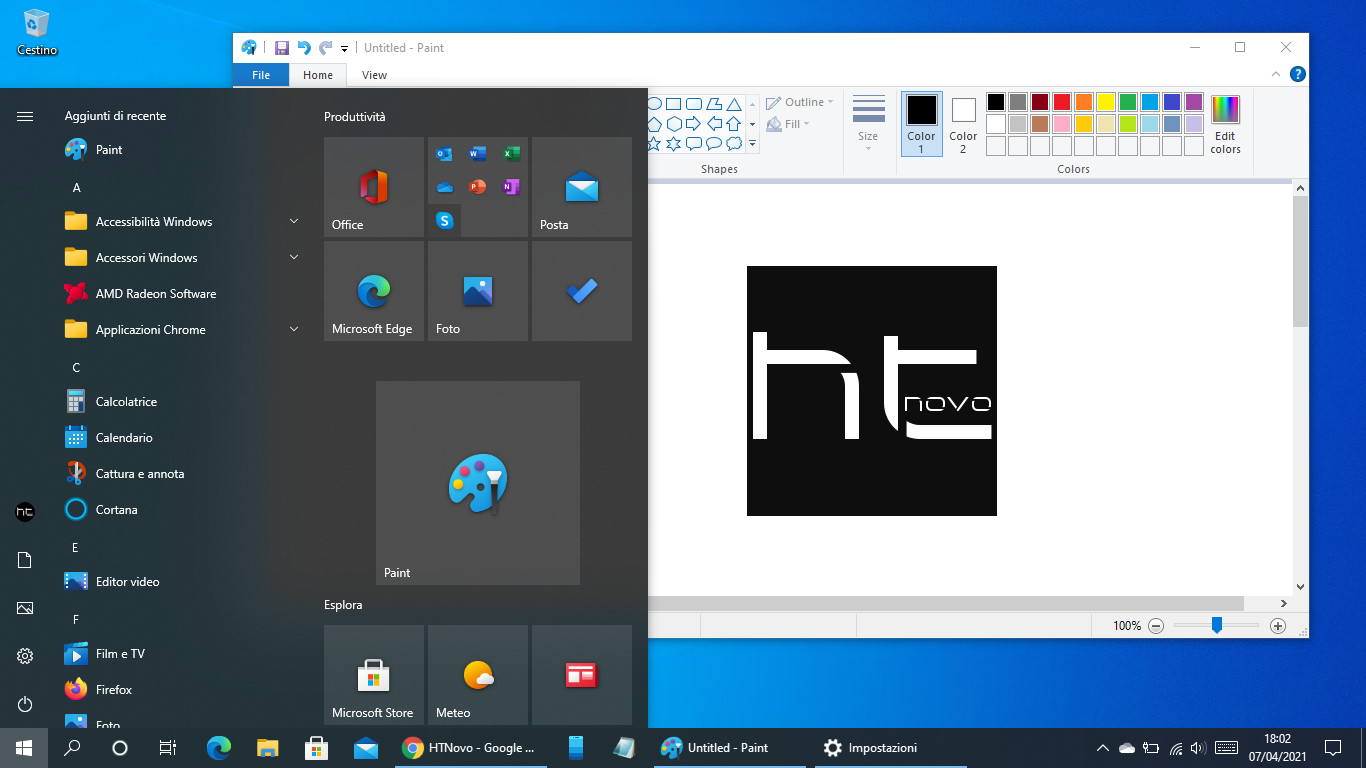Select the Oval shape tool
This screenshot has width=1366, height=768.
click(654, 103)
